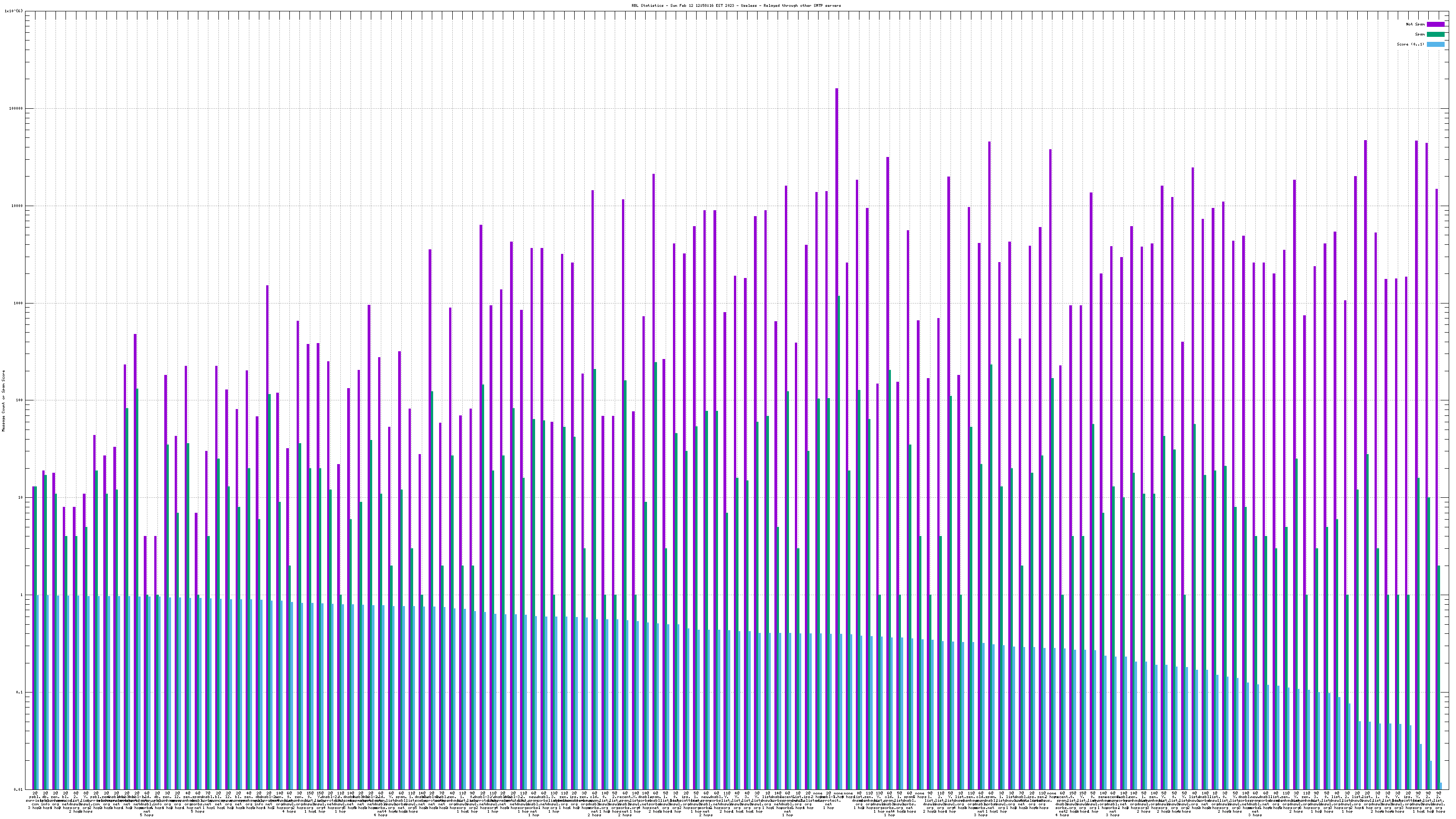Click the 0.01 y-axis tick label

[x=19, y=789]
